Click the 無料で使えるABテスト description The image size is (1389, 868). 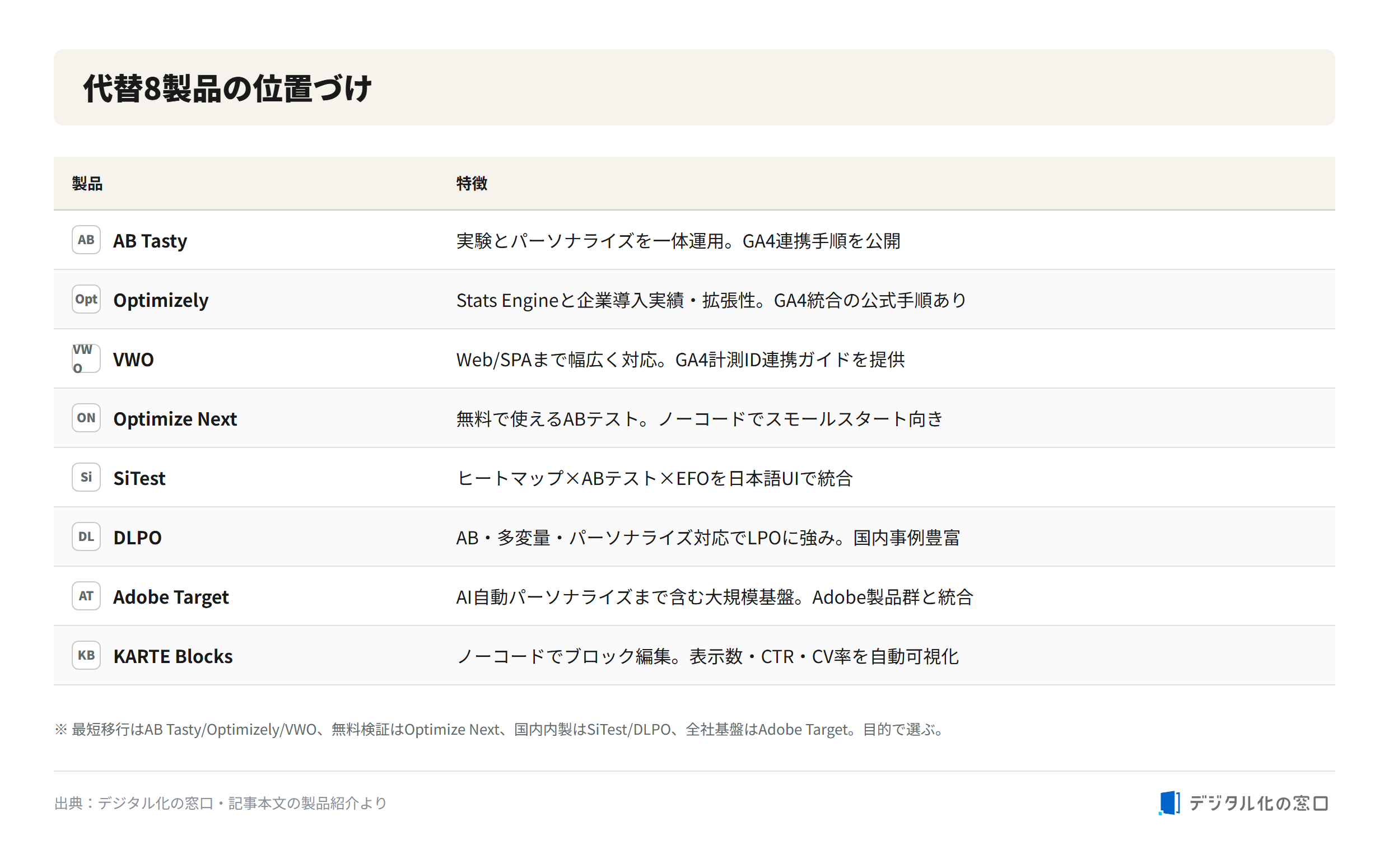(x=700, y=419)
